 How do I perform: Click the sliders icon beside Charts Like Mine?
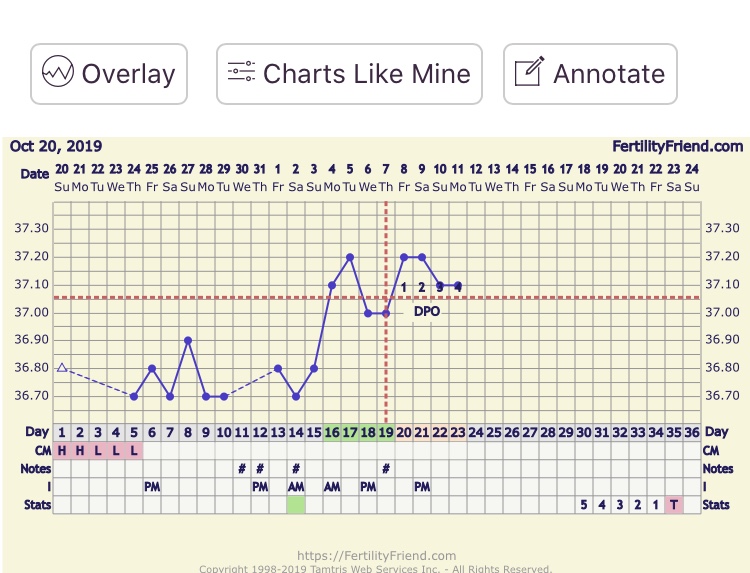click(x=241, y=74)
